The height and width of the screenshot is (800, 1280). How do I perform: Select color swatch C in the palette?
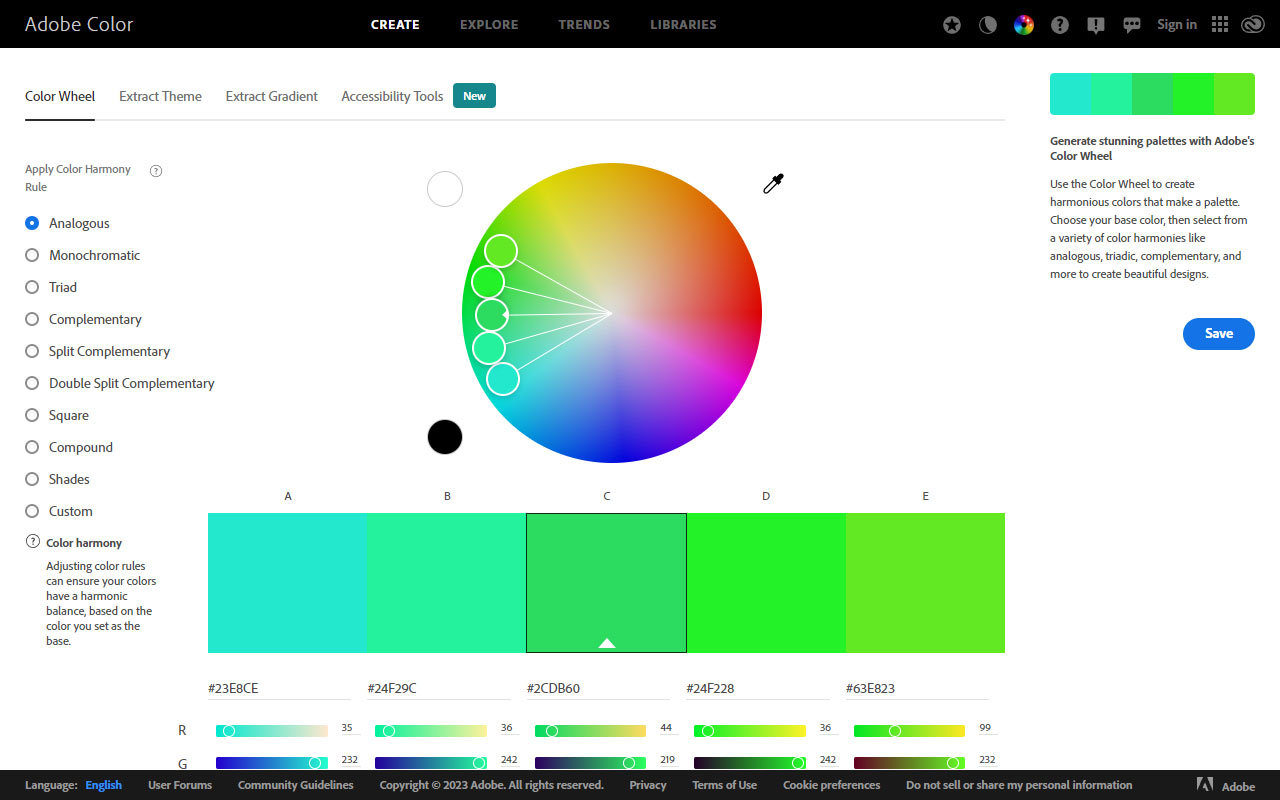pos(606,583)
